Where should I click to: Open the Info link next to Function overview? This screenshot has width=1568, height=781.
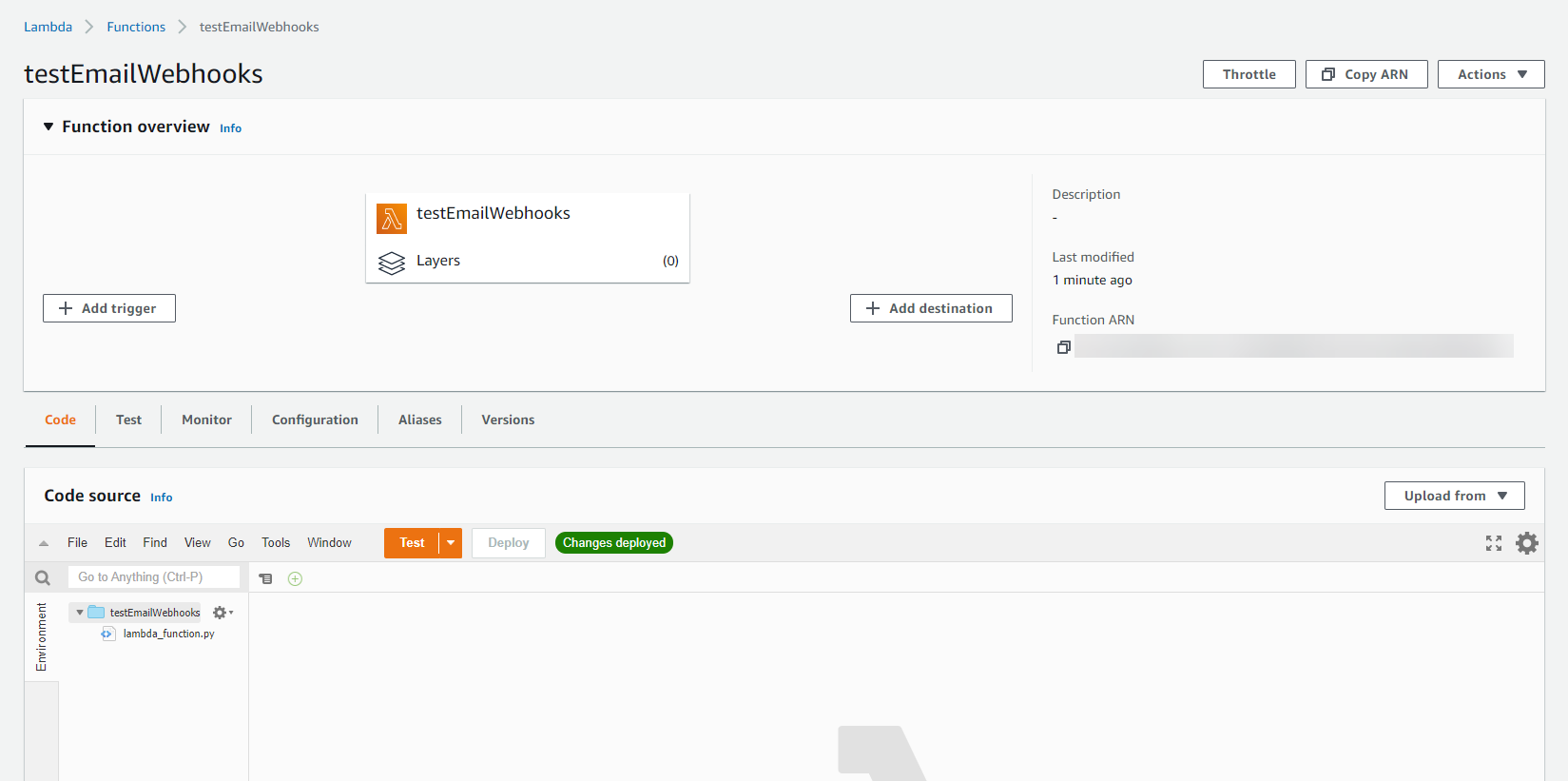231,128
